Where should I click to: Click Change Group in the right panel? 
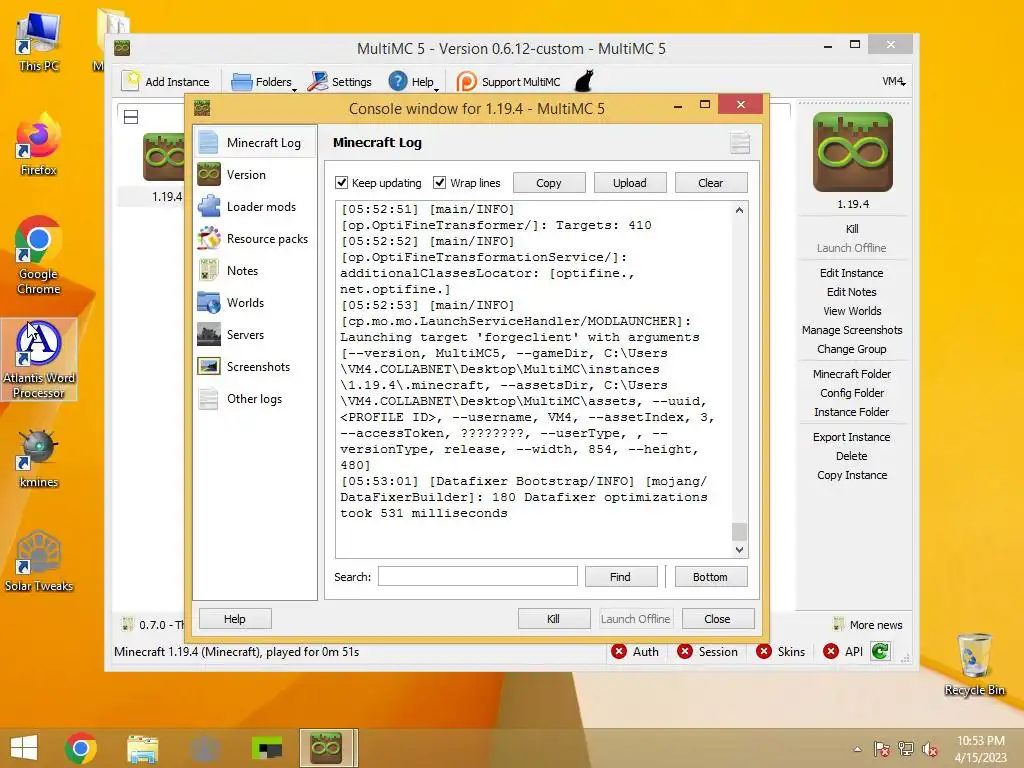(852, 349)
